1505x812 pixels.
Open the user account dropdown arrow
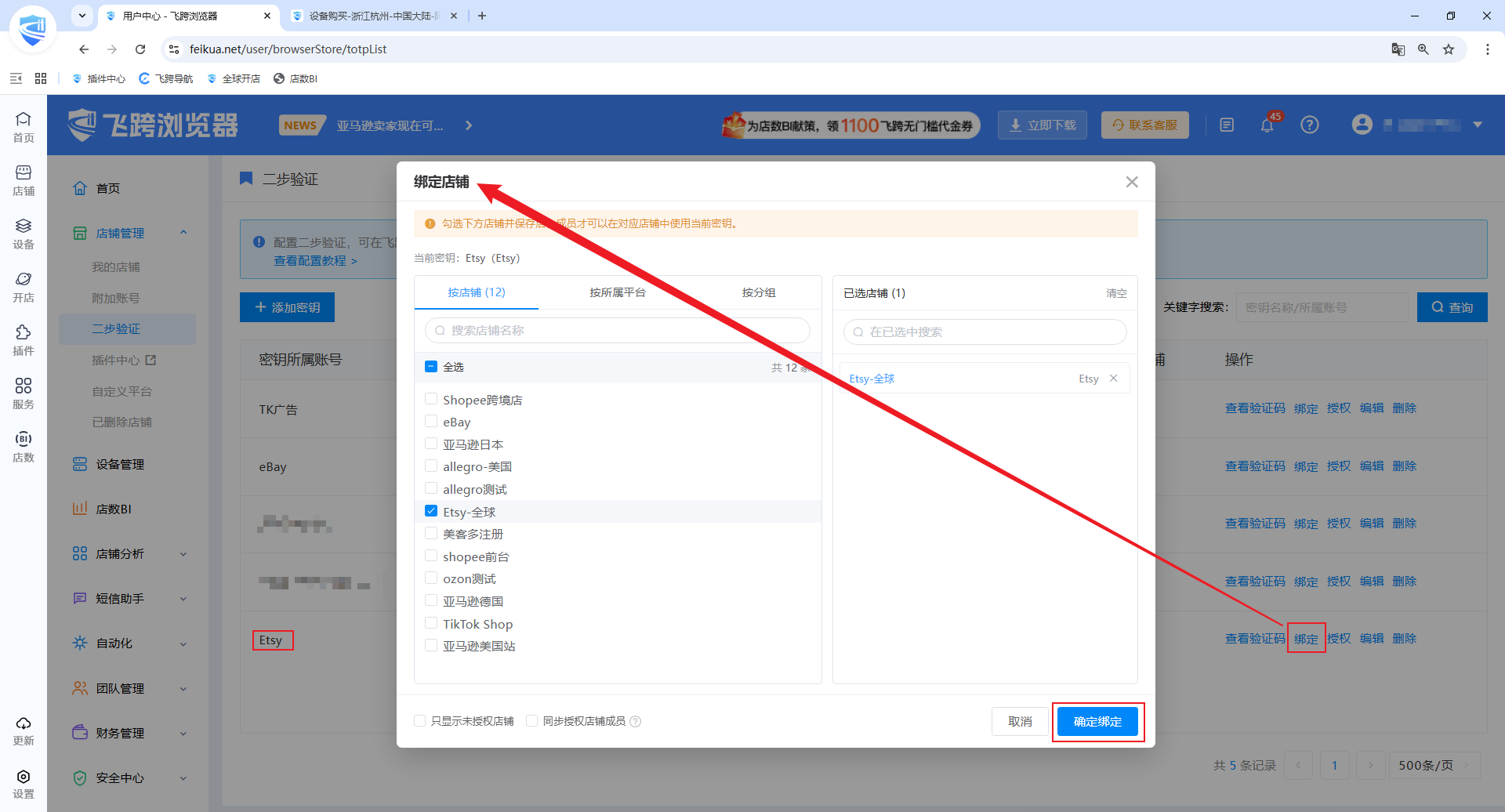[1478, 125]
